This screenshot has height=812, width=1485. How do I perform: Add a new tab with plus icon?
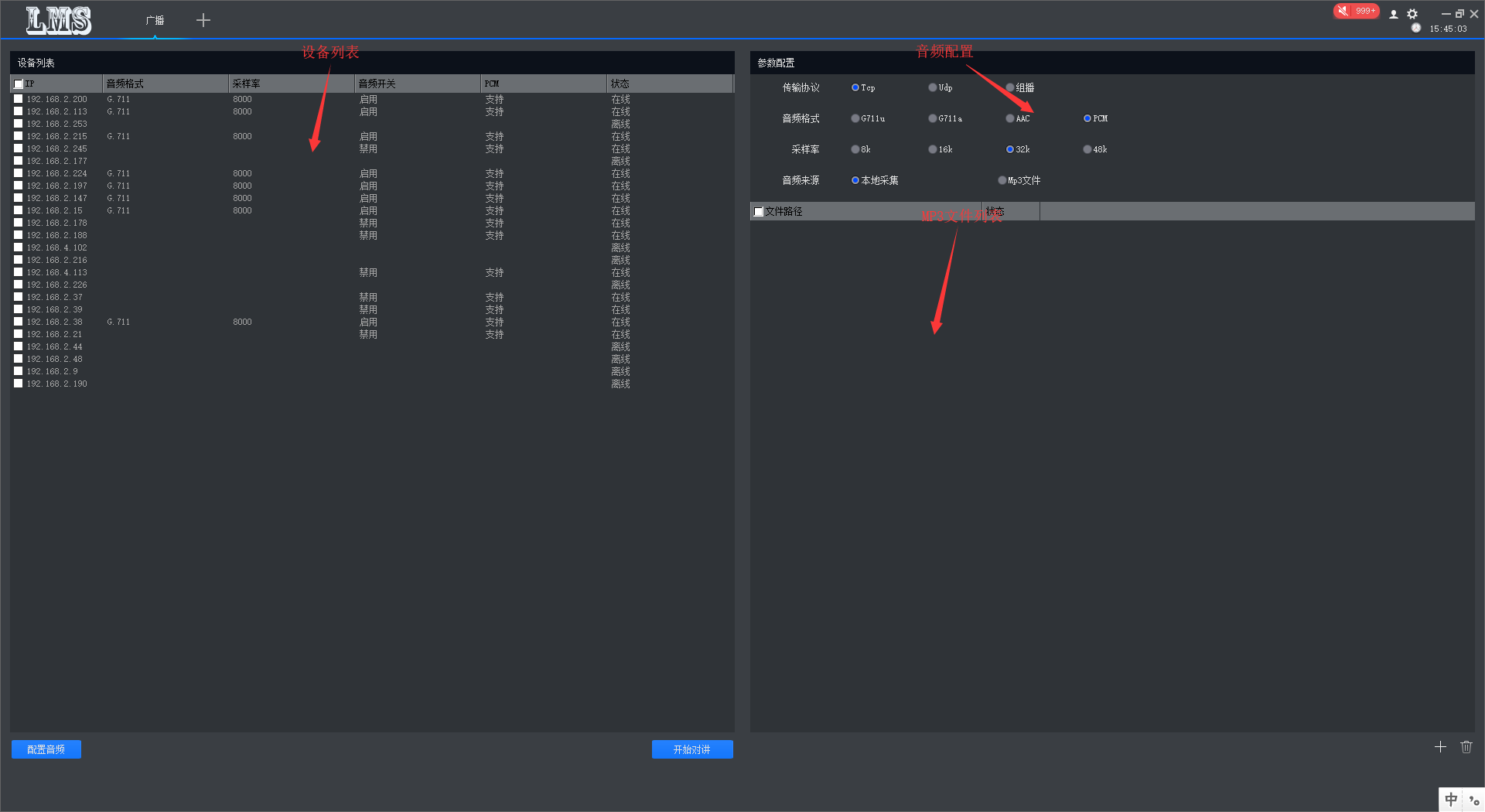(x=203, y=20)
